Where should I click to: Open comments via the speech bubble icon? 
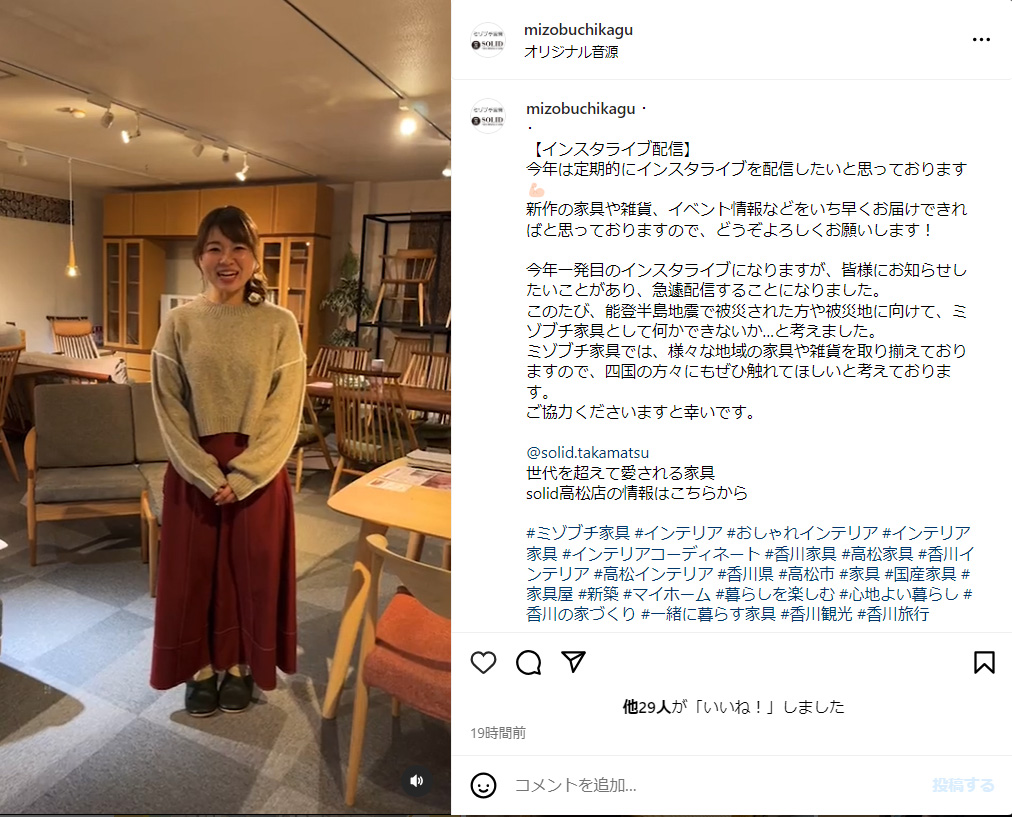click(529, 663)
